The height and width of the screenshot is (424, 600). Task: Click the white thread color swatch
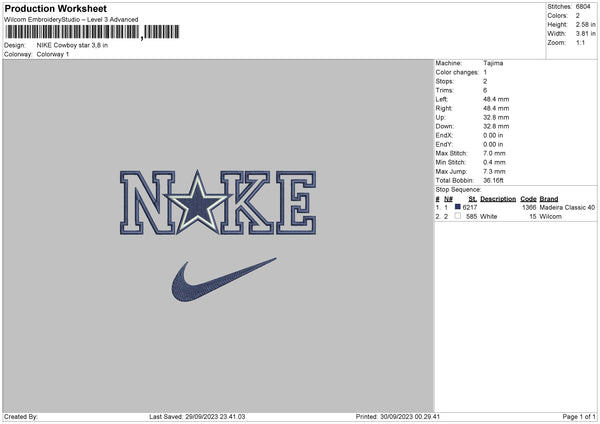click(457, 216)
